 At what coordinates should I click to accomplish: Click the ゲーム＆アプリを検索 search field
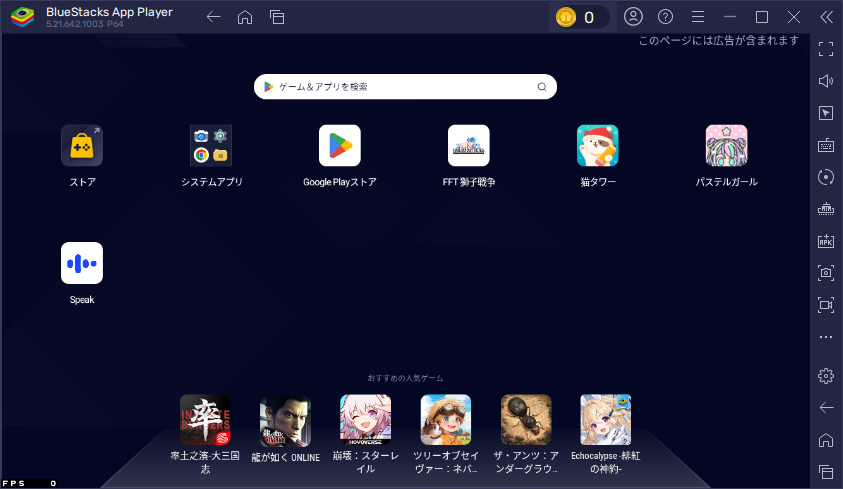click(405, 87)
